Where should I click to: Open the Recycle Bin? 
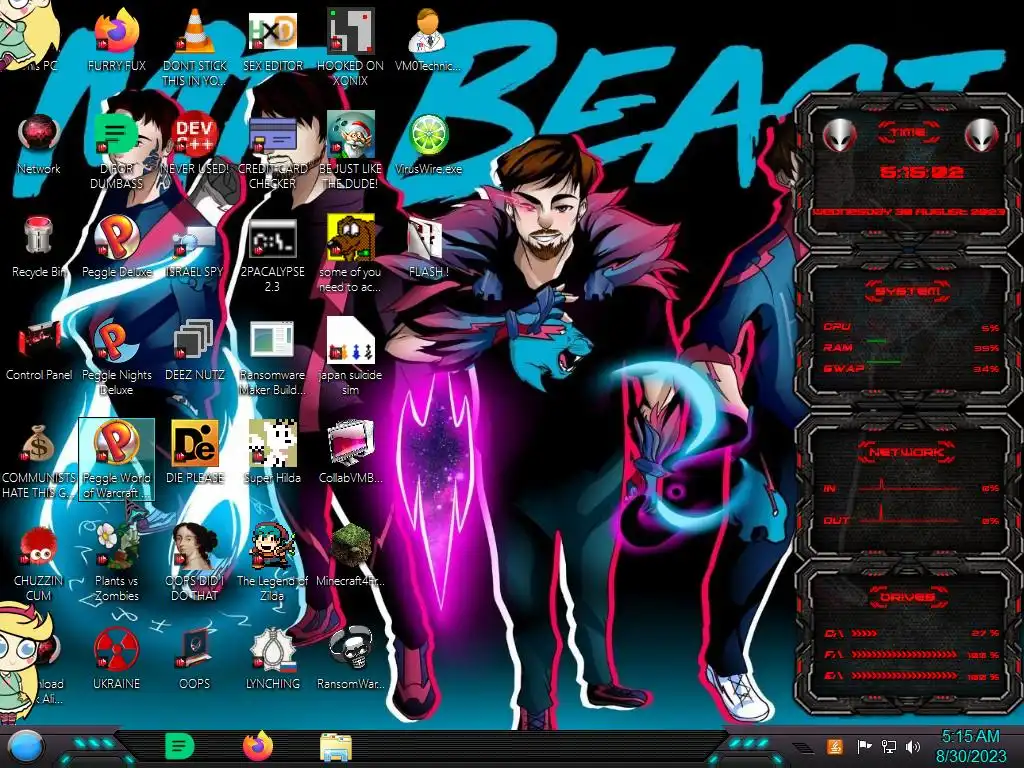pyautogui.click(x=39, y=235)
